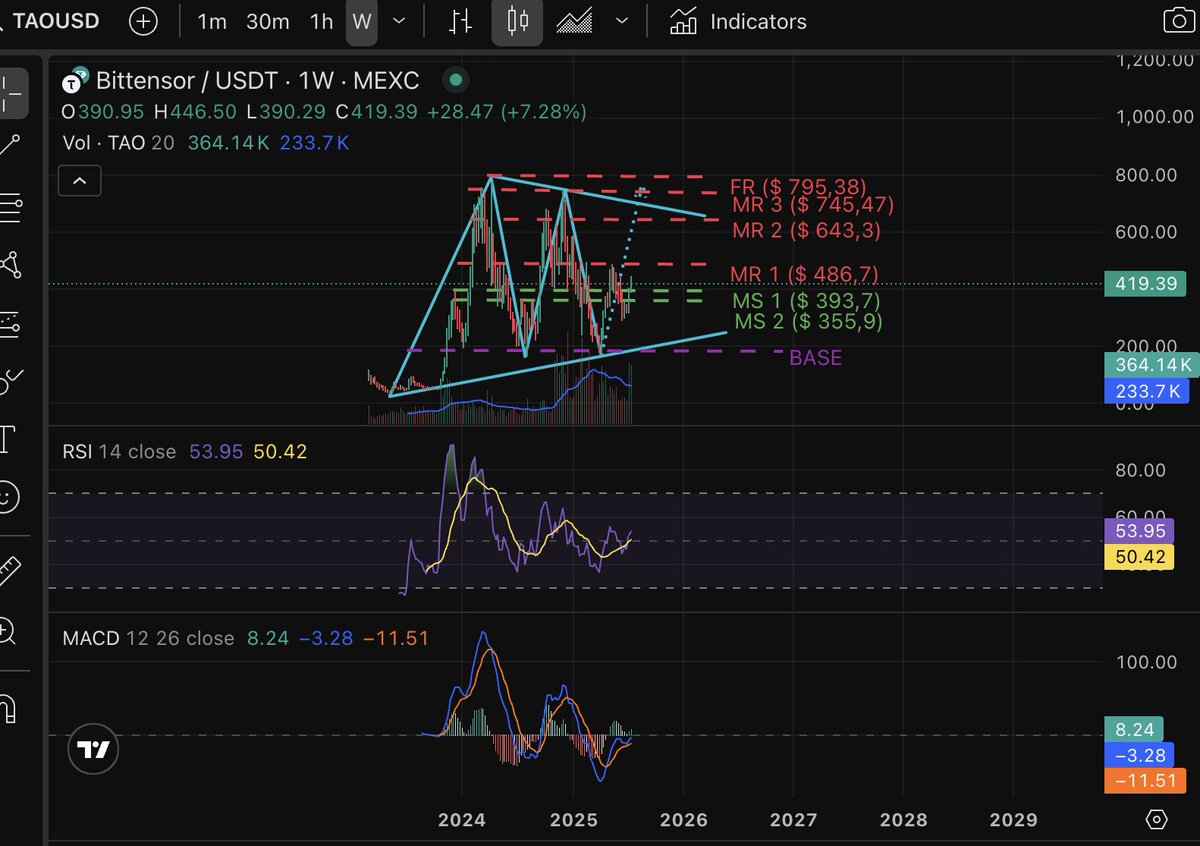Click the 1,000.00 price scale label

tap(1155, 117)
